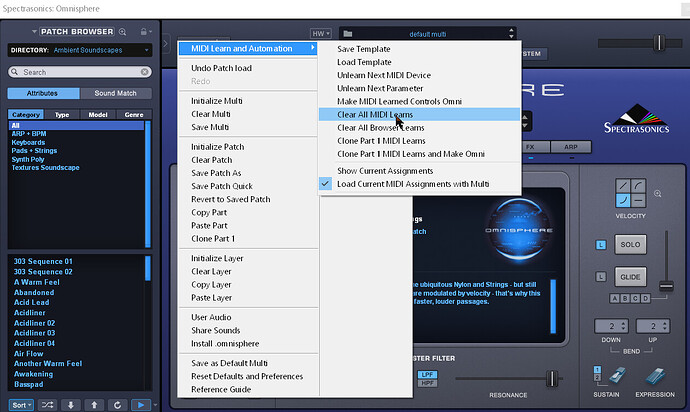Image resolution: width=690 pixels, height=412 pixels.
Task: Click the shuffle patches icon
Action: [x=47, y=405]
